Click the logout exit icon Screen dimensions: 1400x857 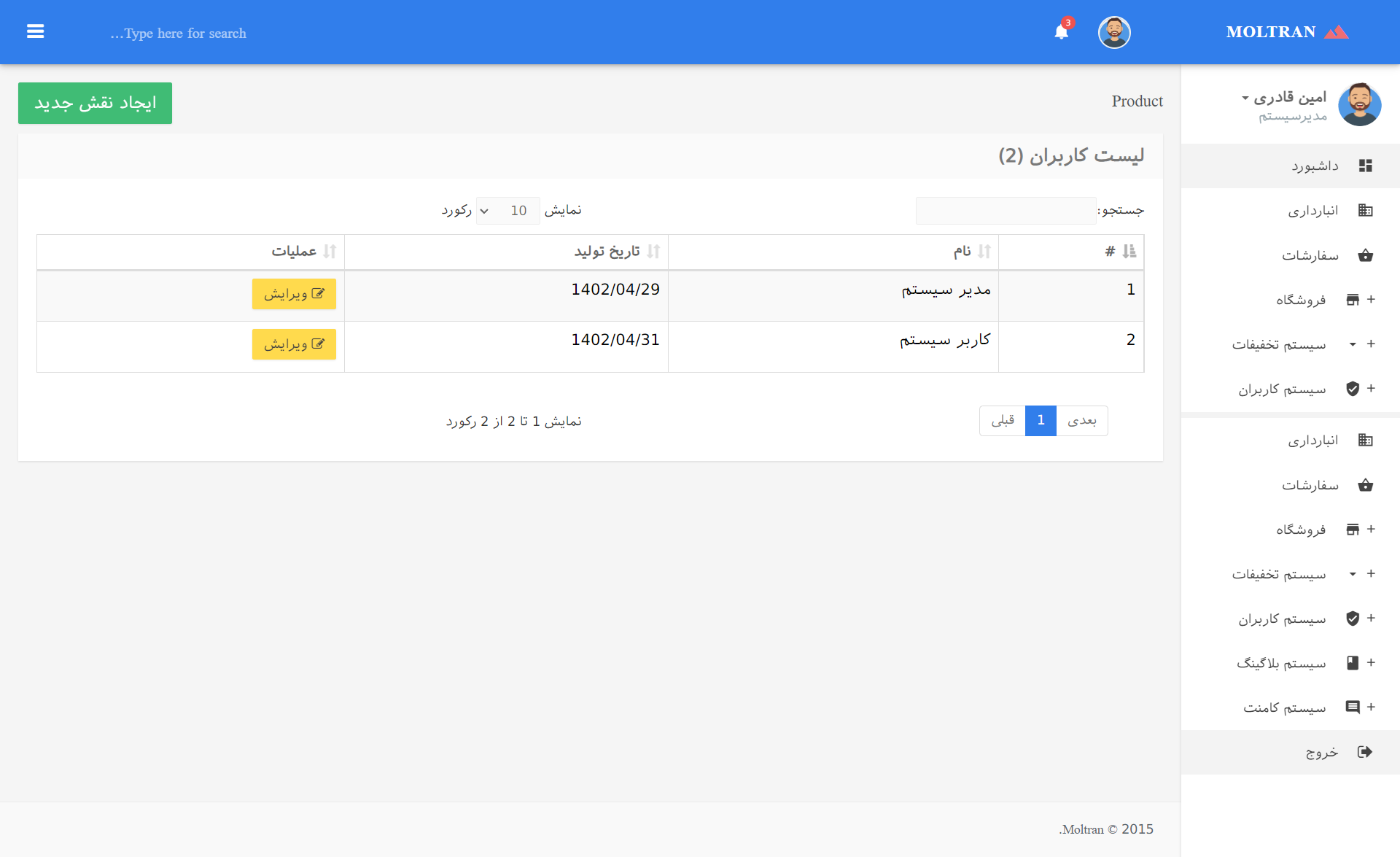point(1365,751)
